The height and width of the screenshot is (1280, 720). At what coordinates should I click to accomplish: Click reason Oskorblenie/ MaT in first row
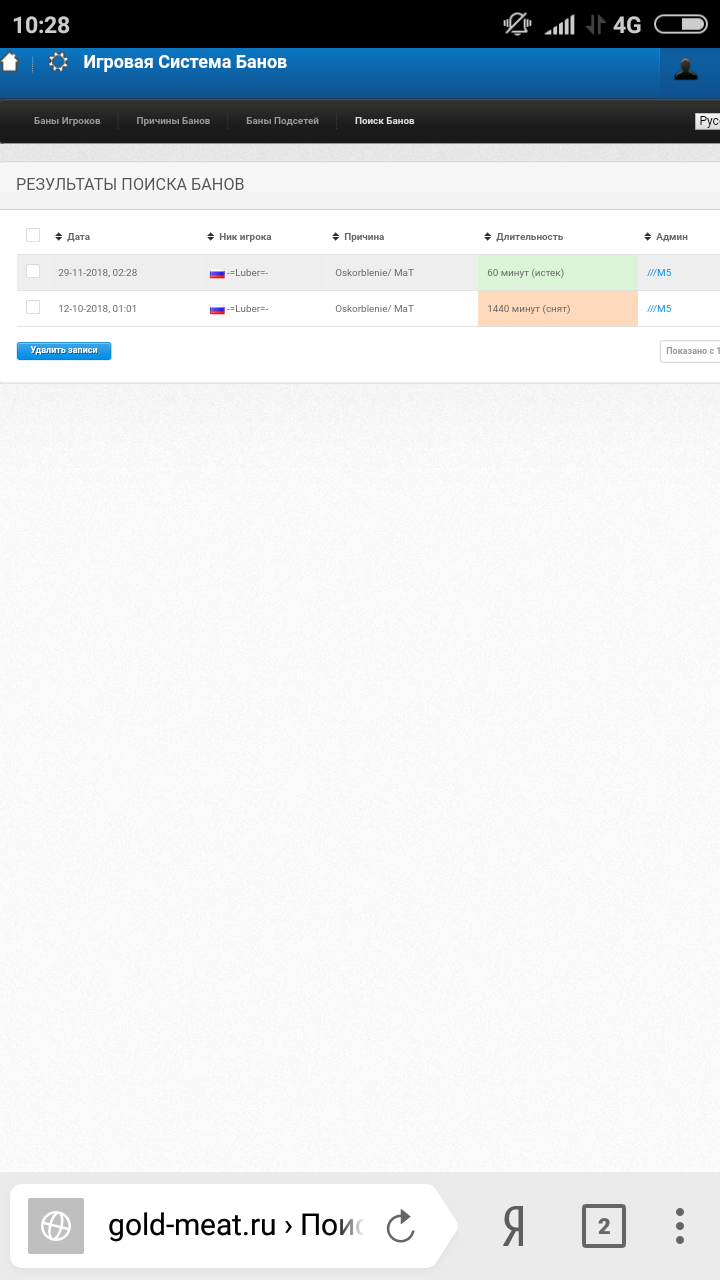click(374, 273)
